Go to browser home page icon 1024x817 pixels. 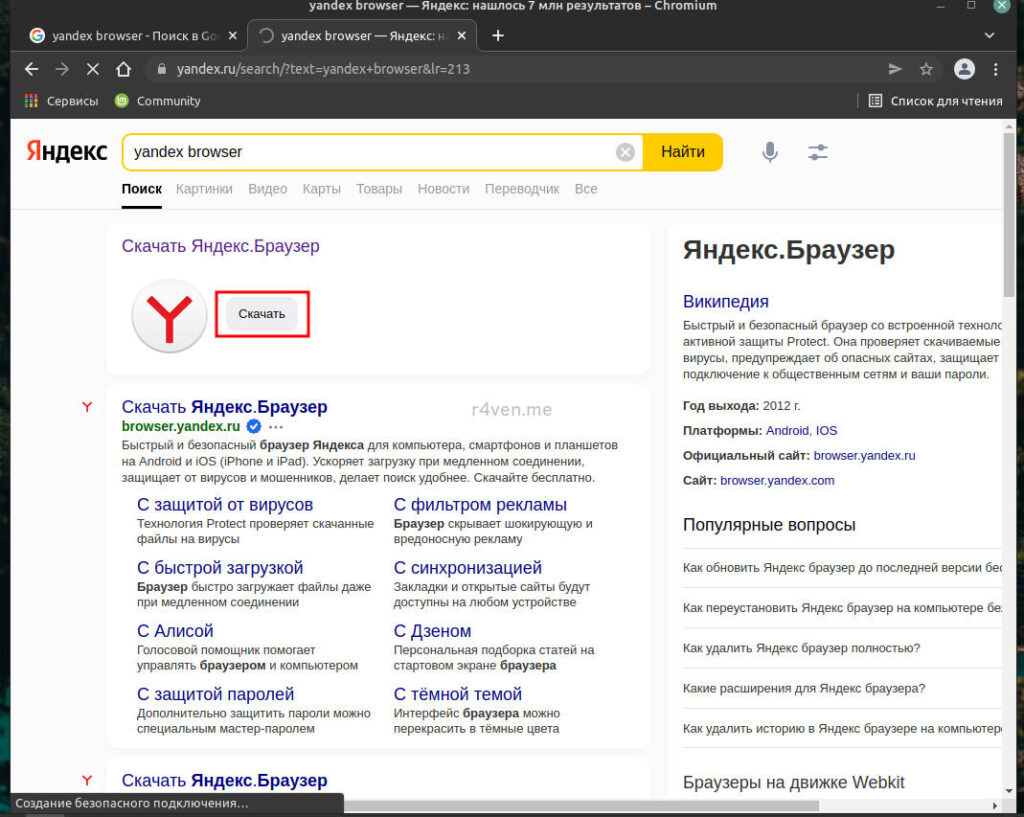click(123, 69)
